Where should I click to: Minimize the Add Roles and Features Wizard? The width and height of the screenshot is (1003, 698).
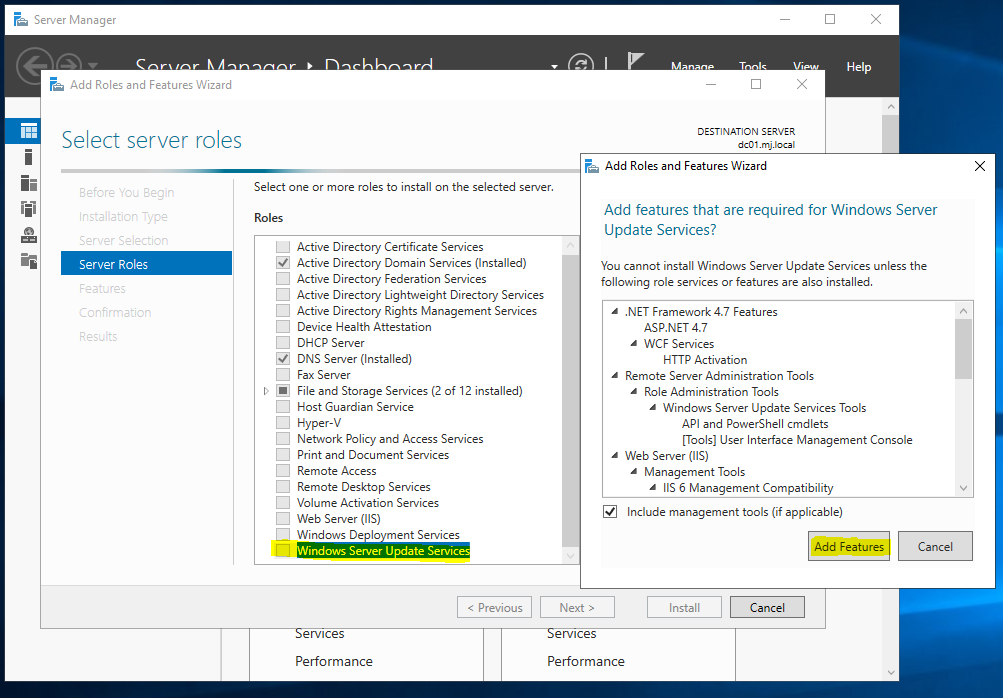click(711, 84)
